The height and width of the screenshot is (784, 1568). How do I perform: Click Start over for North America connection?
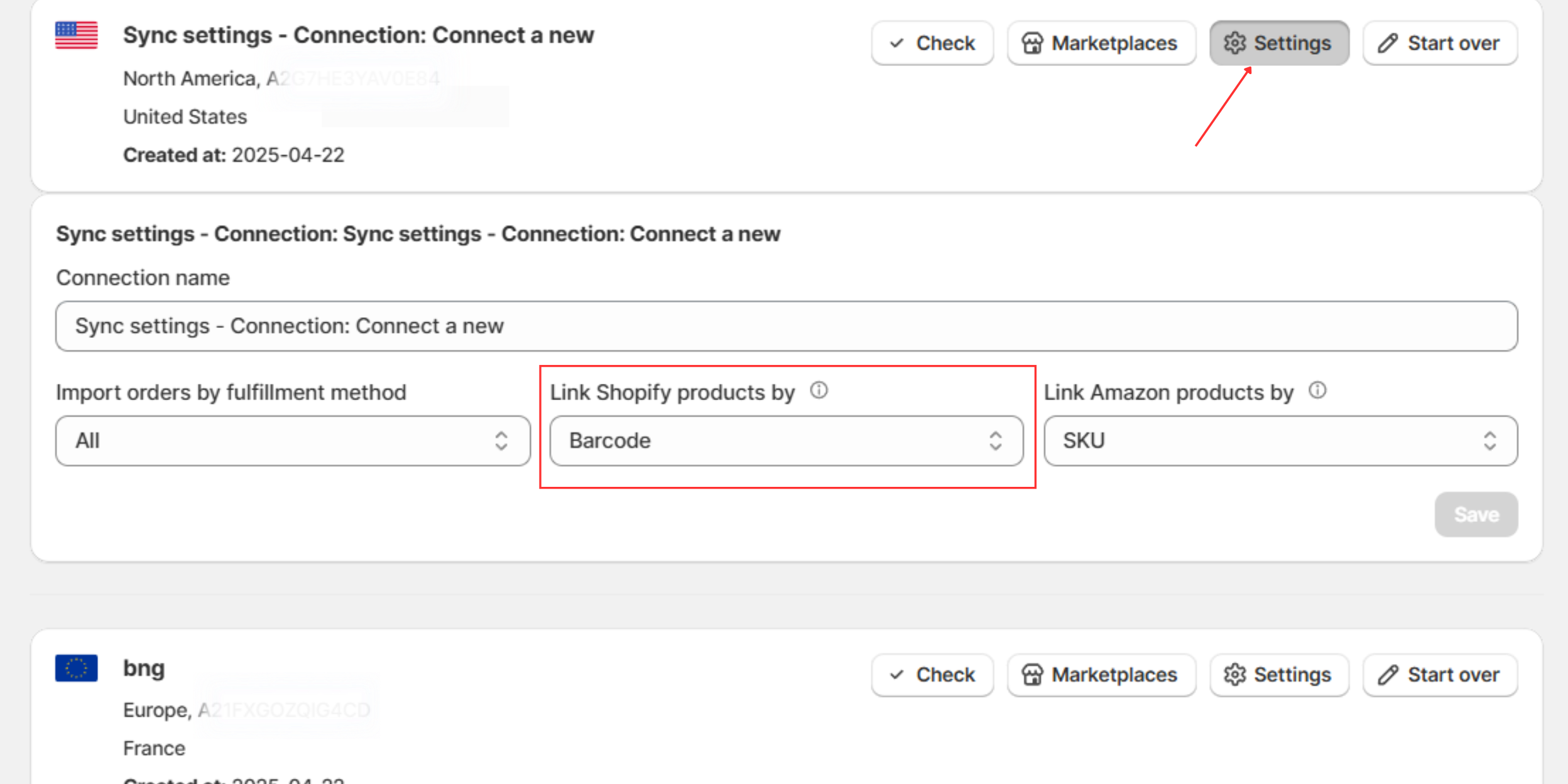[x=1440, y=43]
